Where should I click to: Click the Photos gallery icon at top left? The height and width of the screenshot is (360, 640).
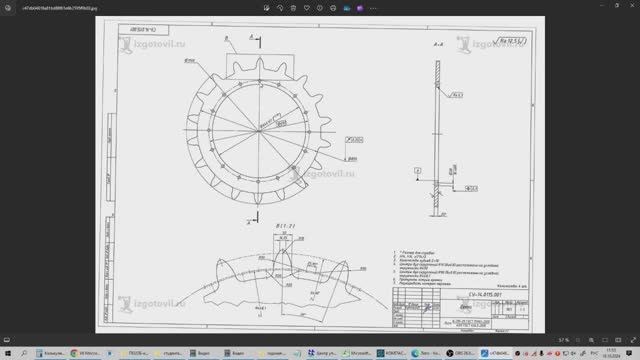click(x=8, y=8)
